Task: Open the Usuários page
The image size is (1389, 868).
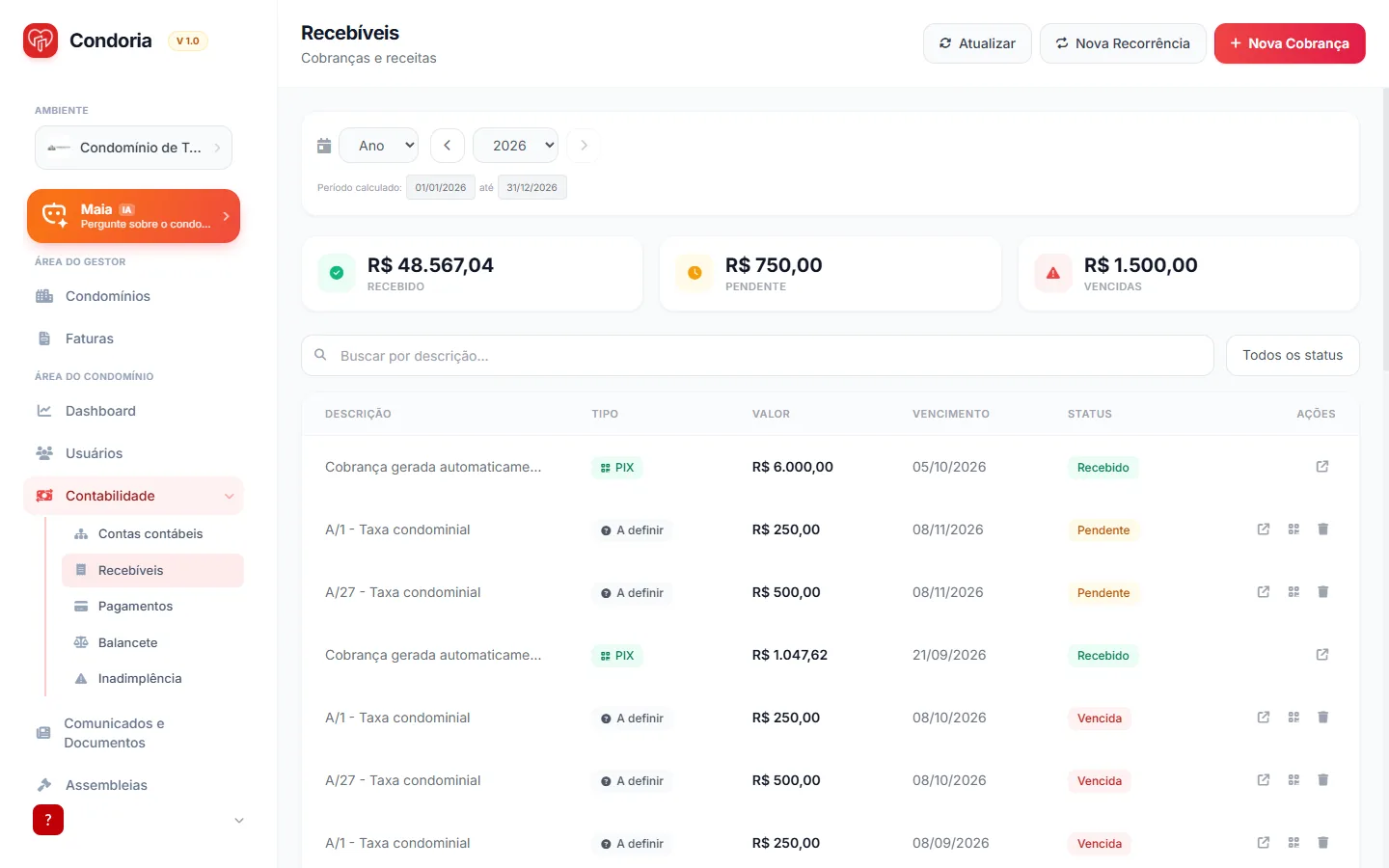Action: coord(133,453)
